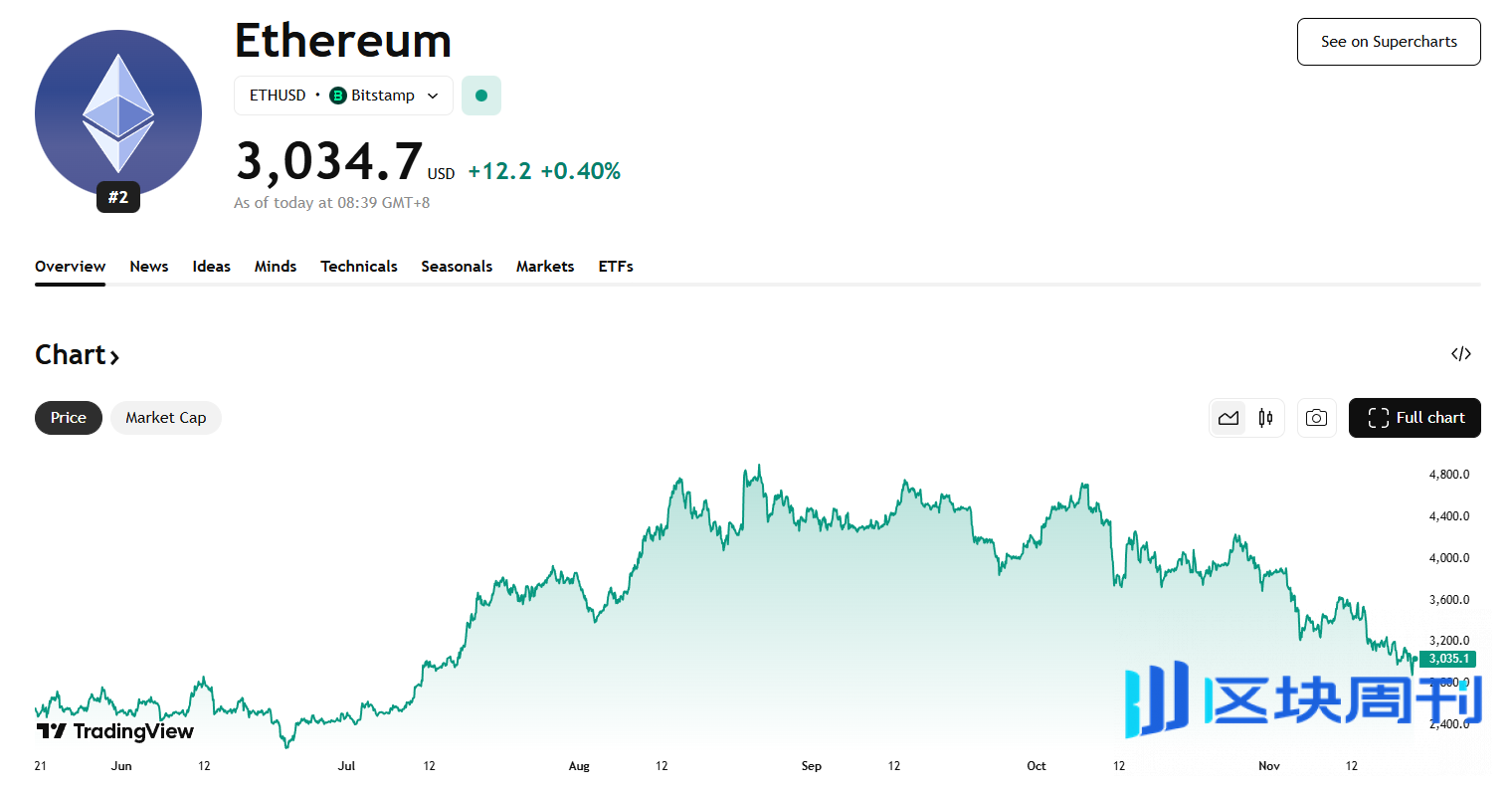
Task: Click the #2 rank badge
Action: coord(118,197)
